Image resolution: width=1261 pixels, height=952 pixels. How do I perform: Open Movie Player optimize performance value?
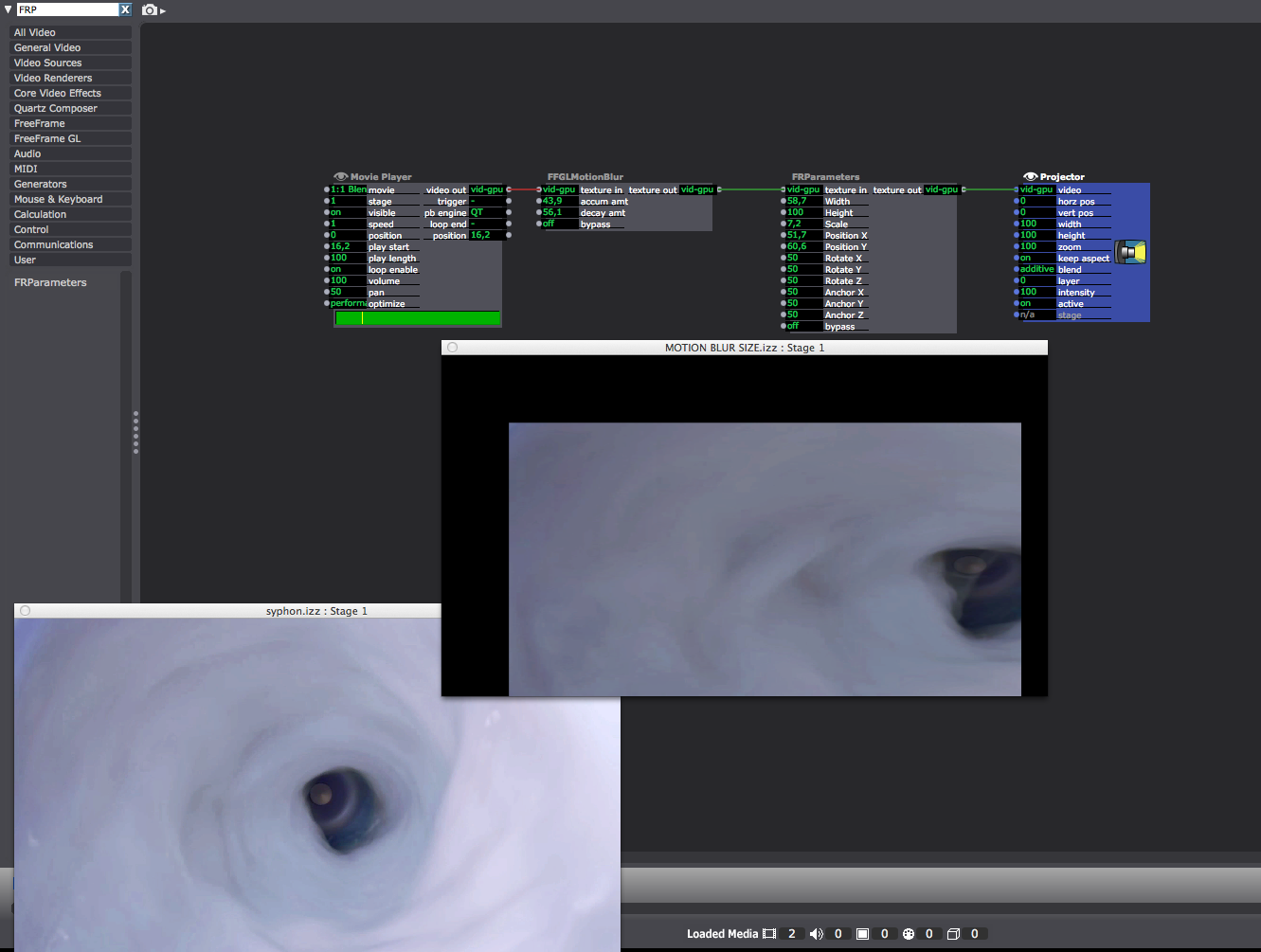(347, 303)
